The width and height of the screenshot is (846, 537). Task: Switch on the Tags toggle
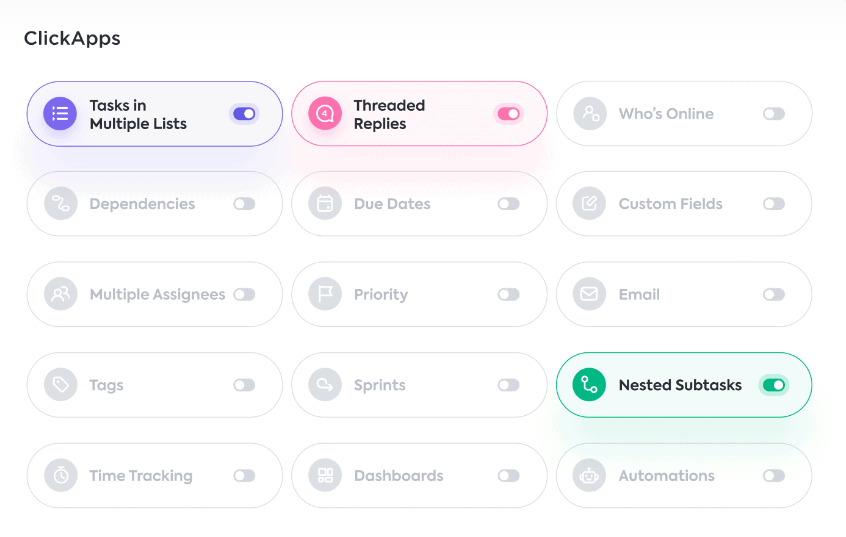point(244,385)
